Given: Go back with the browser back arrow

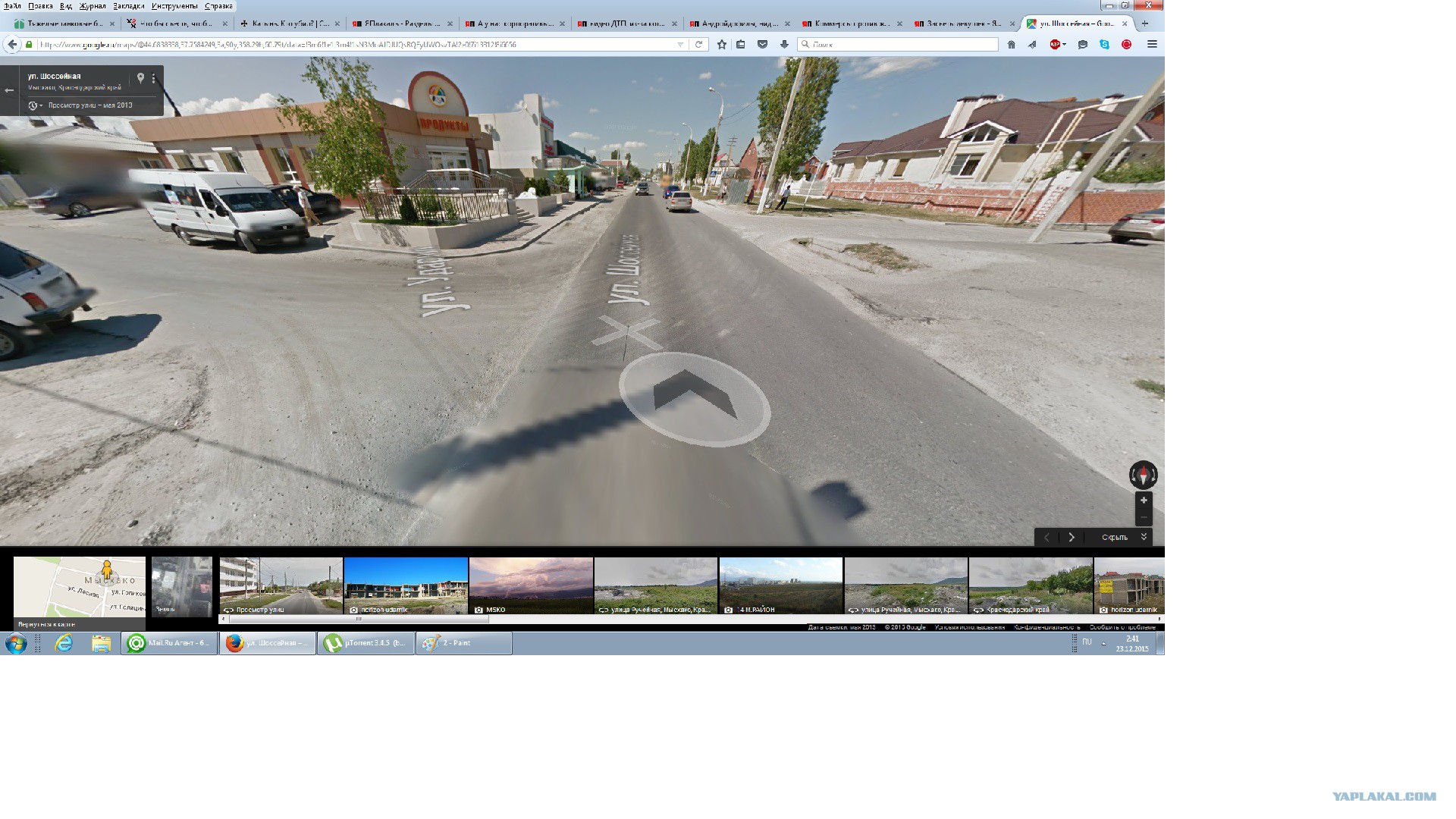Looking at the screenshot, I should click(11, 45).
